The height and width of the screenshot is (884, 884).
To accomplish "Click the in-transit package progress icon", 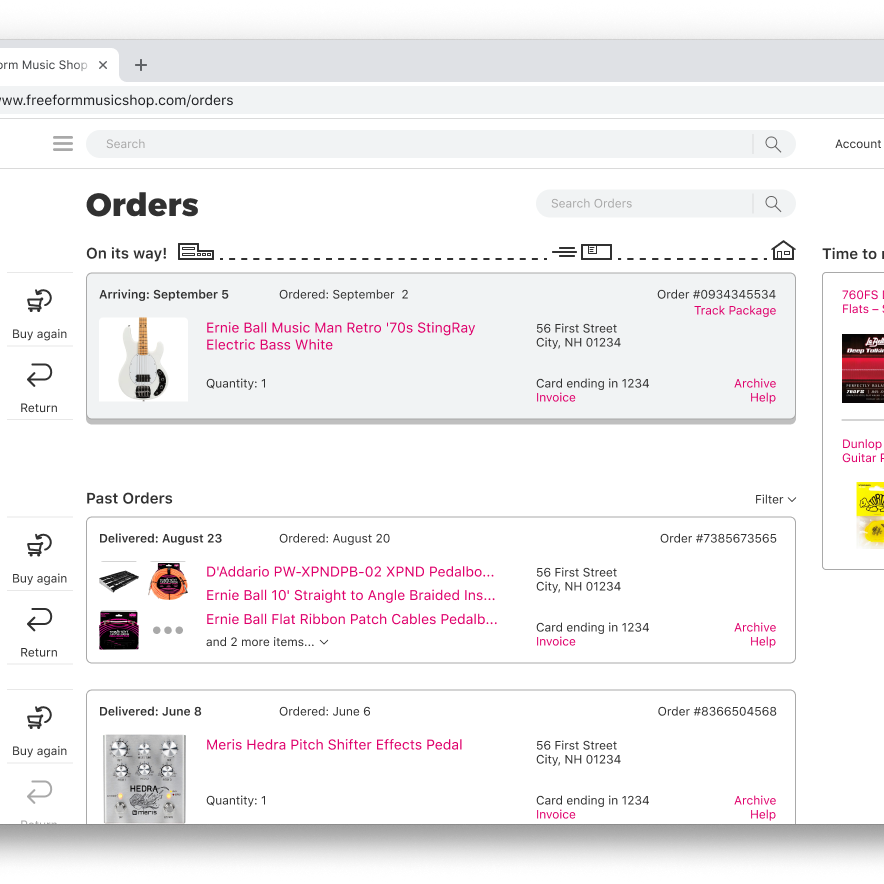I will 582,251.
